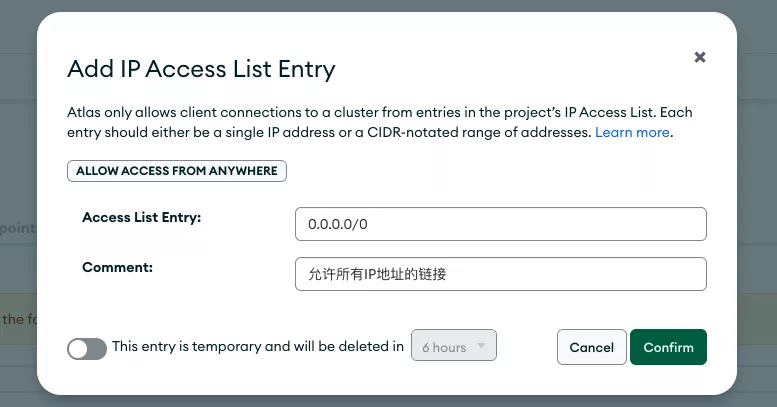Focus the Comment input field
Image resolution: width=777 pixels, height=407 pixels.
tap(500, 274)
